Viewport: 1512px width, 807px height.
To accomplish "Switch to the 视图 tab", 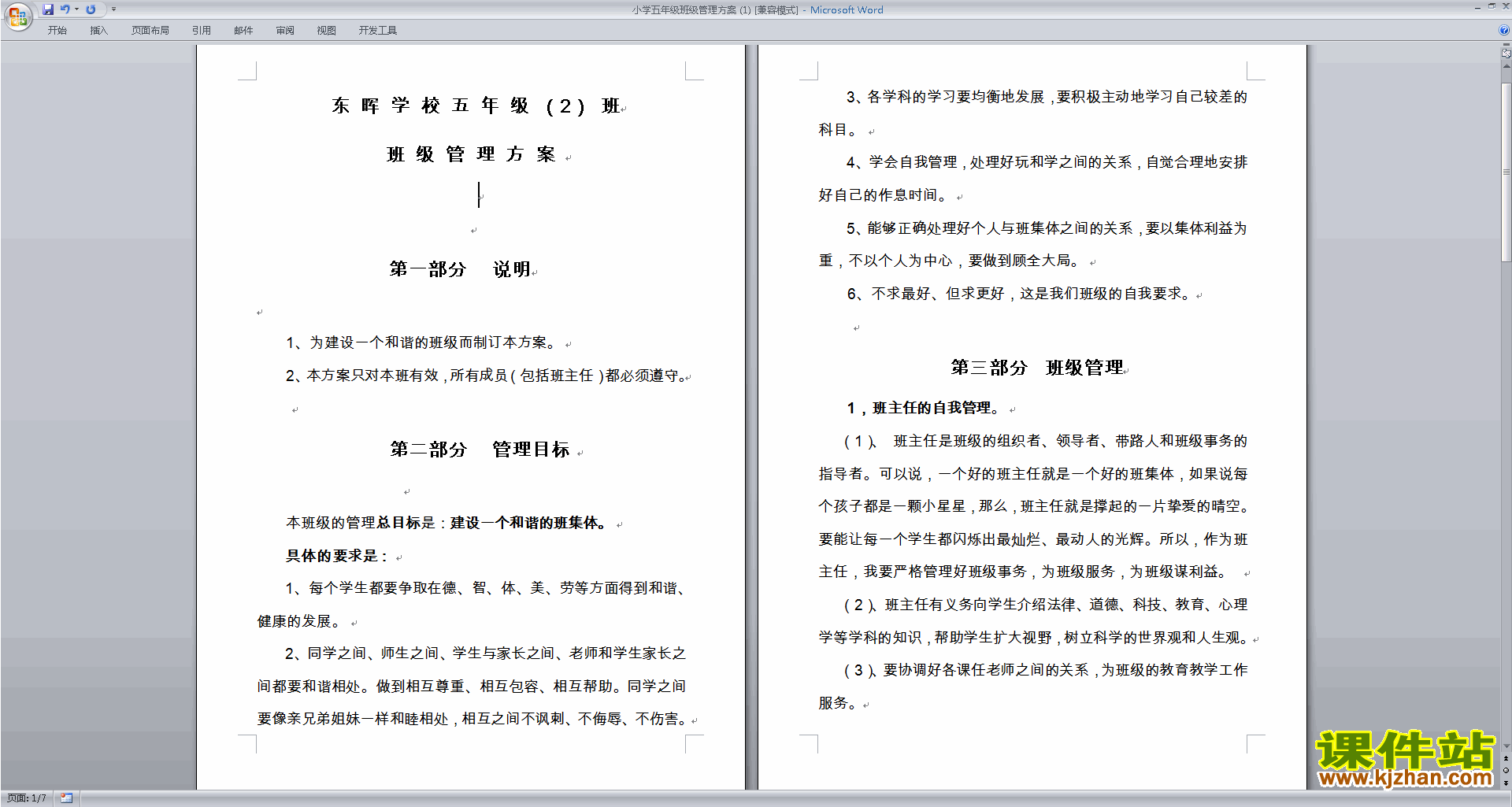I will [327, 31].
